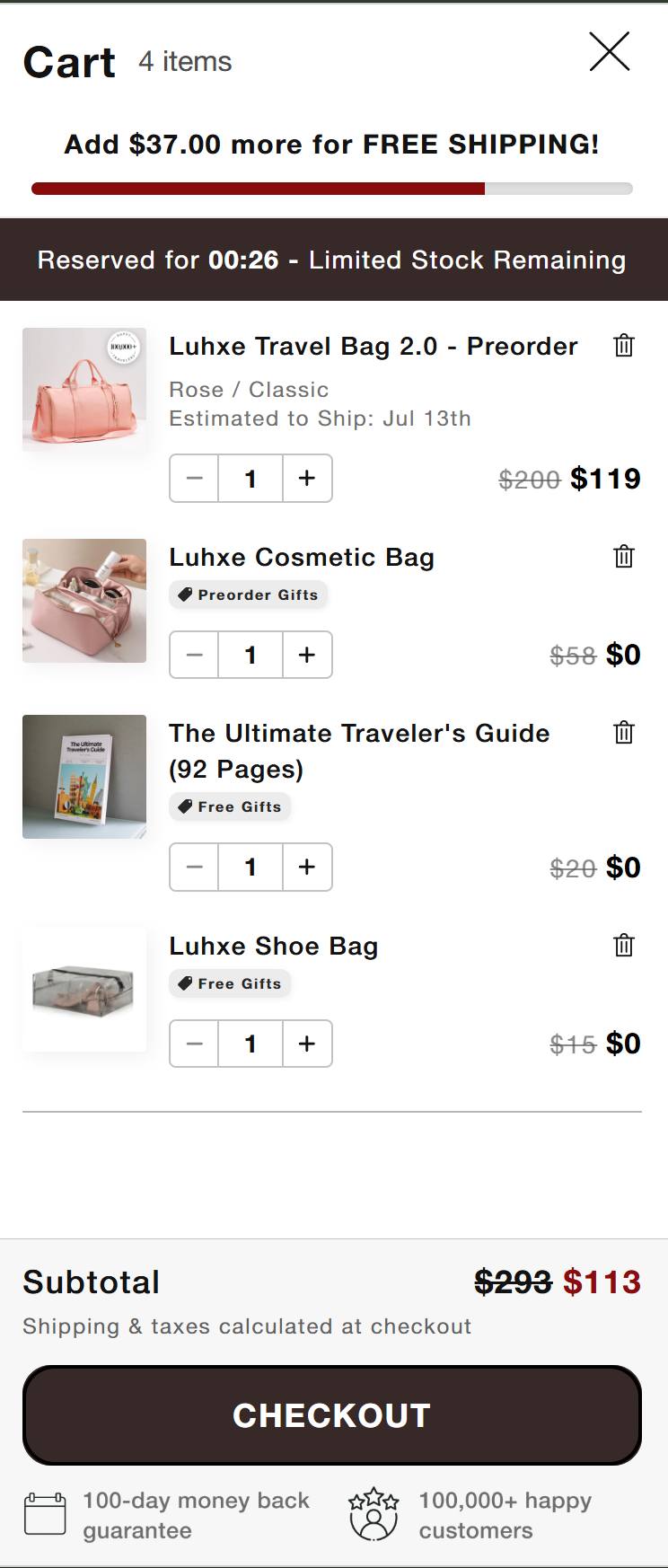The width and height of the screenshot is (668, 1568).
Task: Proceed with the CHECKOUT button
Action: tap(332, 1415)
